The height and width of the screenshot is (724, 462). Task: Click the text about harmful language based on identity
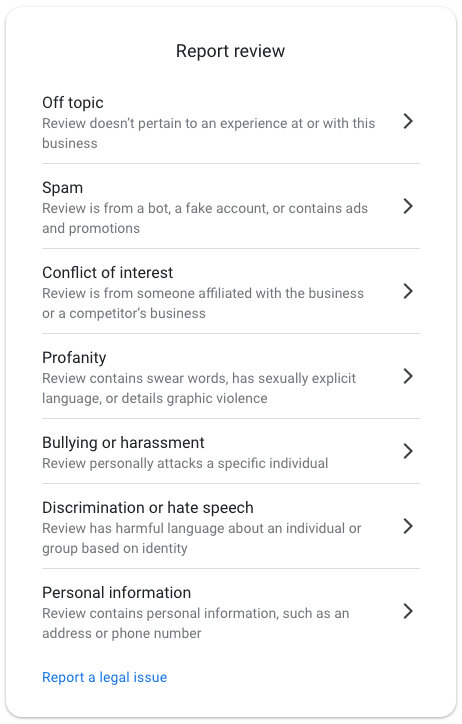click(x=202, y=538)
